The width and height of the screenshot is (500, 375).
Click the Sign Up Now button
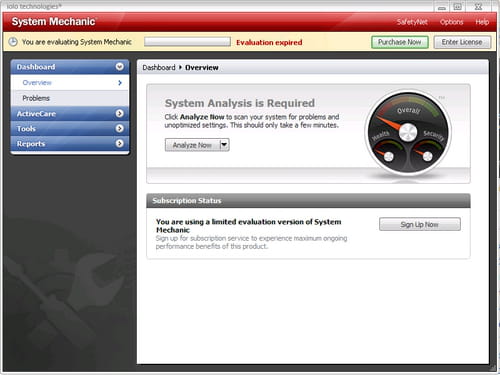tap(420, 224)
